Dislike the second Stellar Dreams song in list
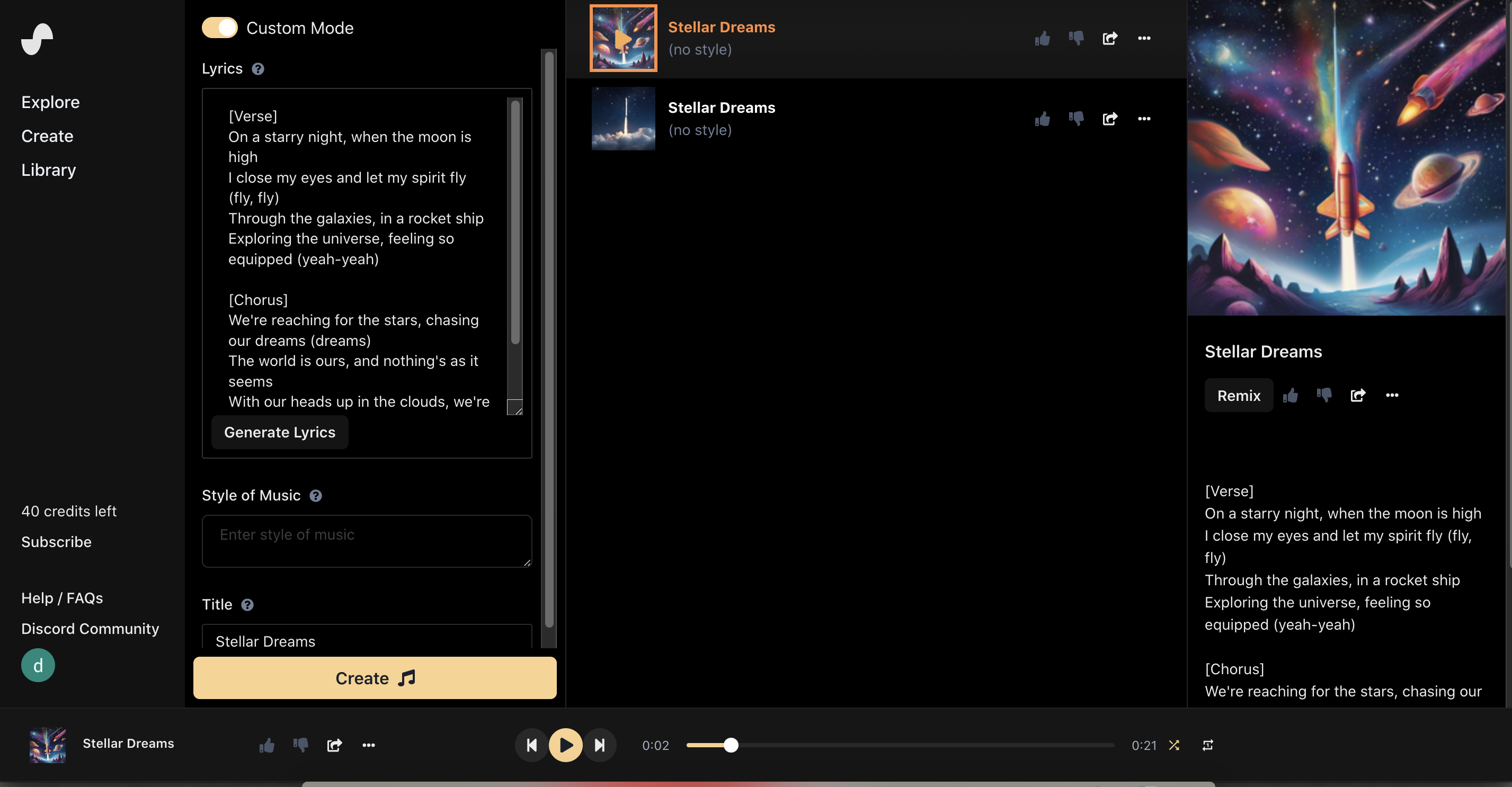The width and height of the screenshot is (1512, 787). coord(1076,119)
